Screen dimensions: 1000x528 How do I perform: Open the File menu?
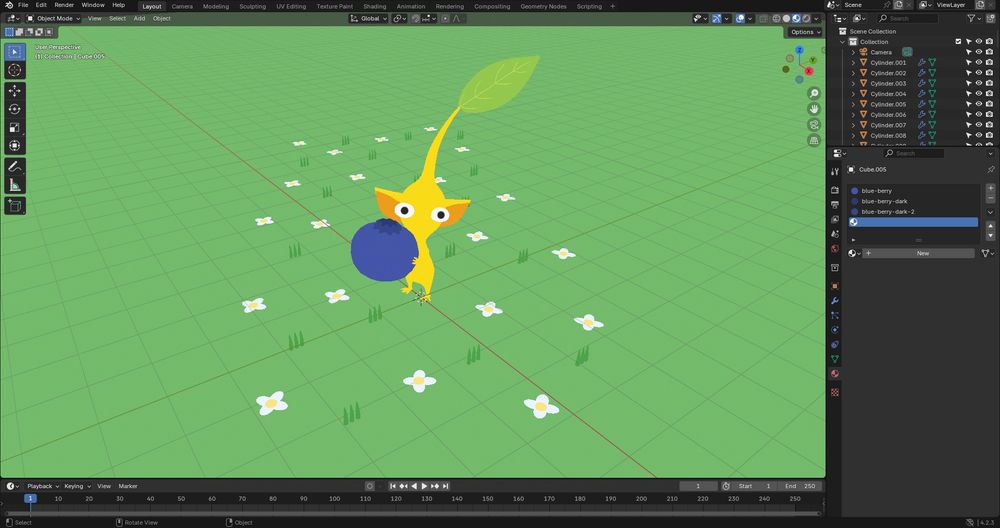click(x=22, y=5)
